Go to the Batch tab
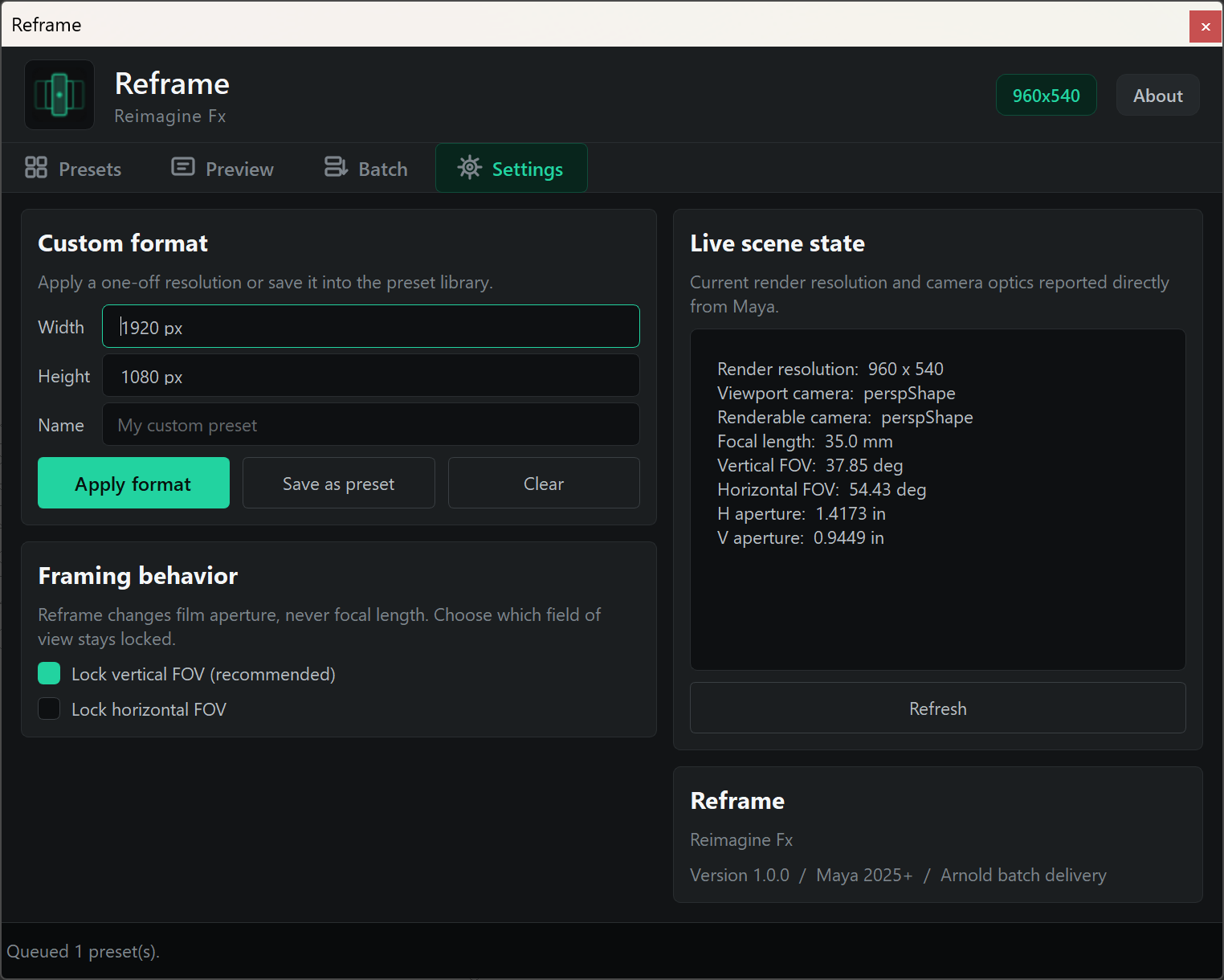Viewport: 1224px width, 980px height. [366, 168]
